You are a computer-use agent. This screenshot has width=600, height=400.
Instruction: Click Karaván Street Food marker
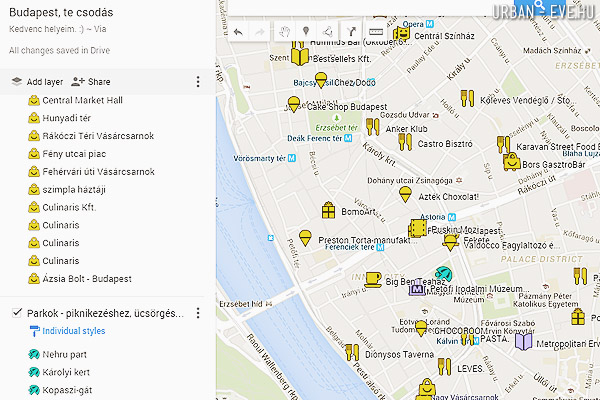[503, 145]
